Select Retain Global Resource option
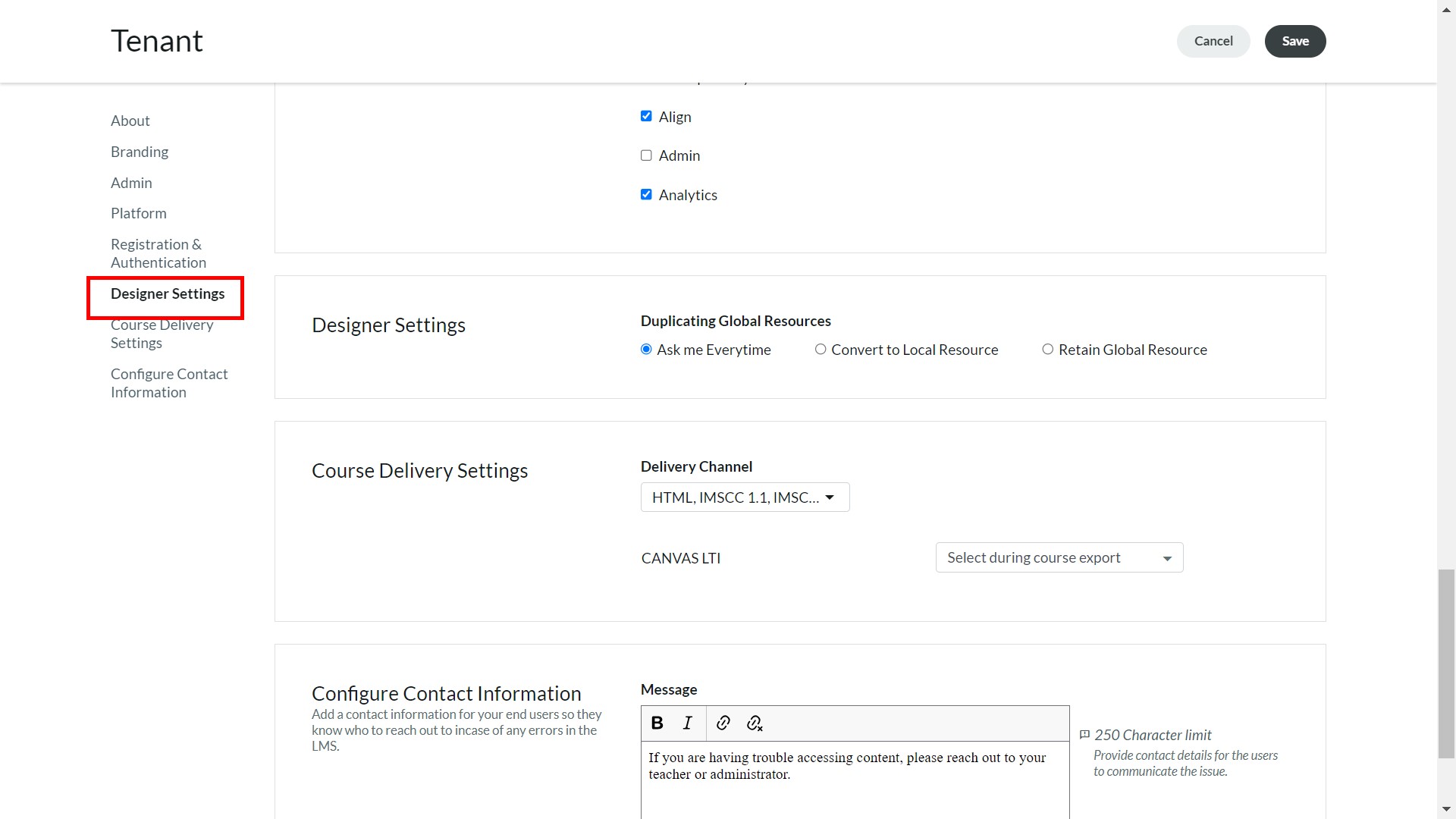The width and height of the screenshot is (1456, 819). point(1047,350)
